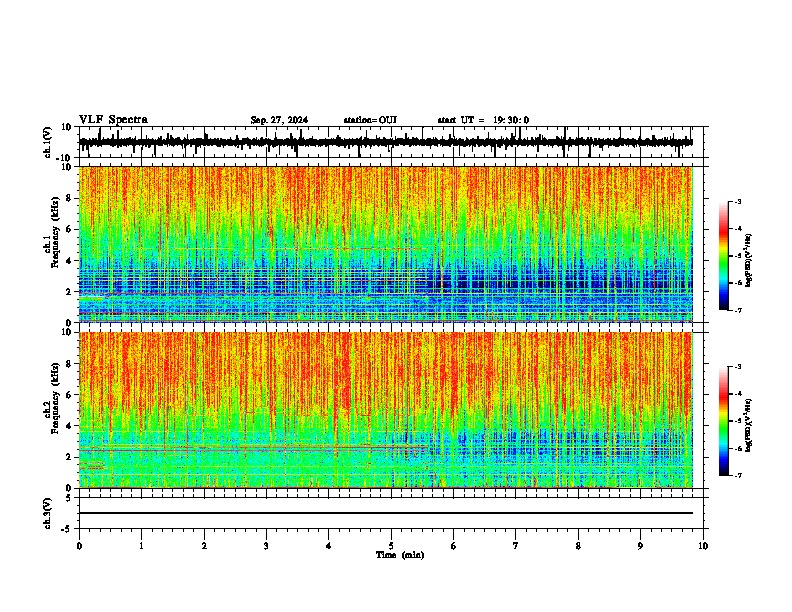
Task: Click the ch.2 spectrogram color scale bar
Action: pyautogui.click(x=724, y=421)
